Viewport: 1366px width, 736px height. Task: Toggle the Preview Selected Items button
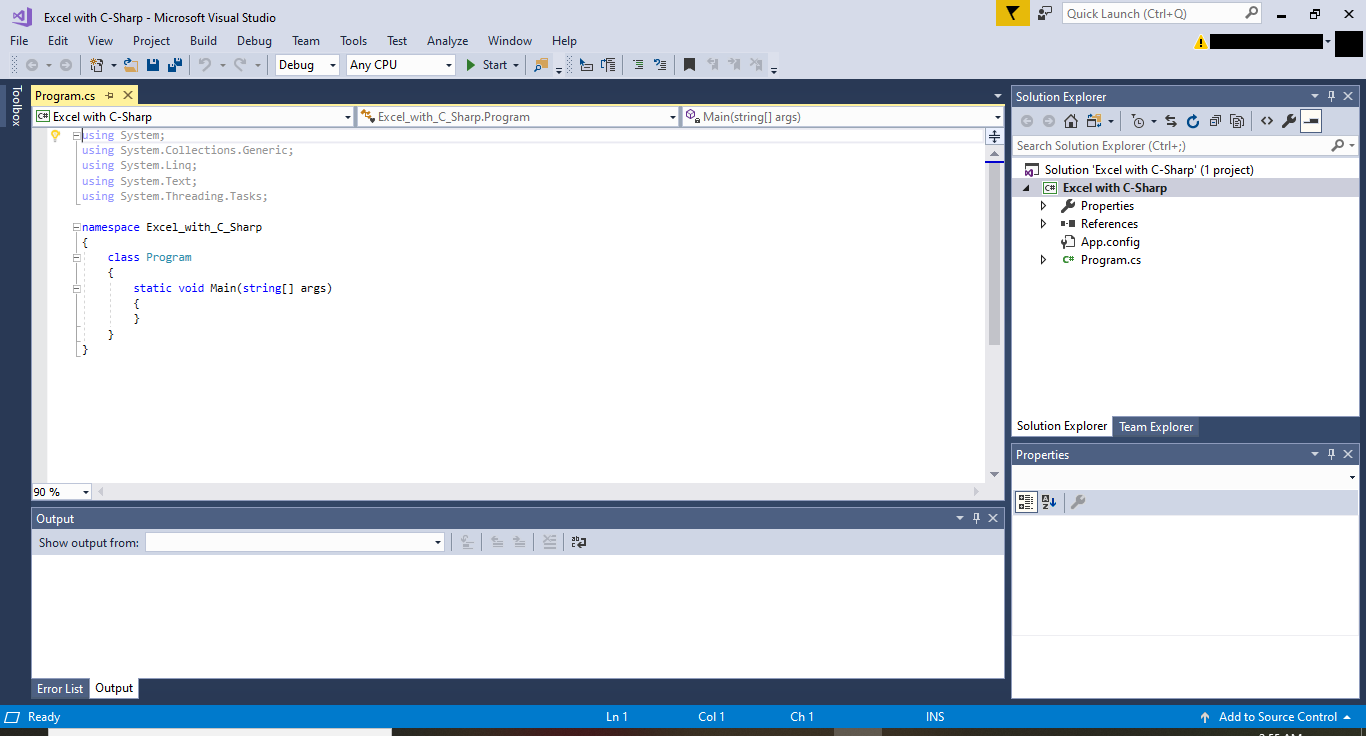[1311, 121]
